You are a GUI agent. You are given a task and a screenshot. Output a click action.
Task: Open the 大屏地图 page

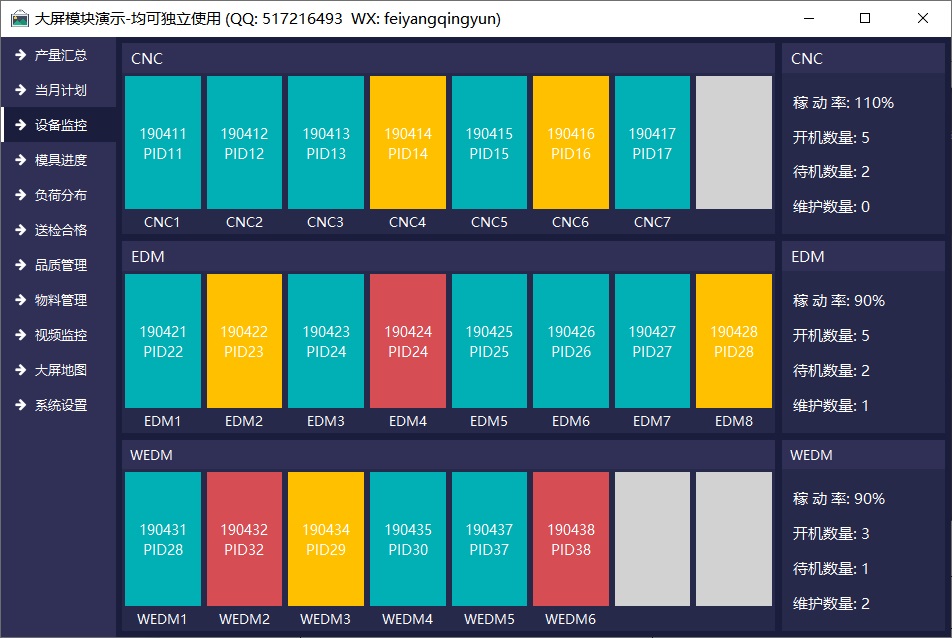(60, 370)
